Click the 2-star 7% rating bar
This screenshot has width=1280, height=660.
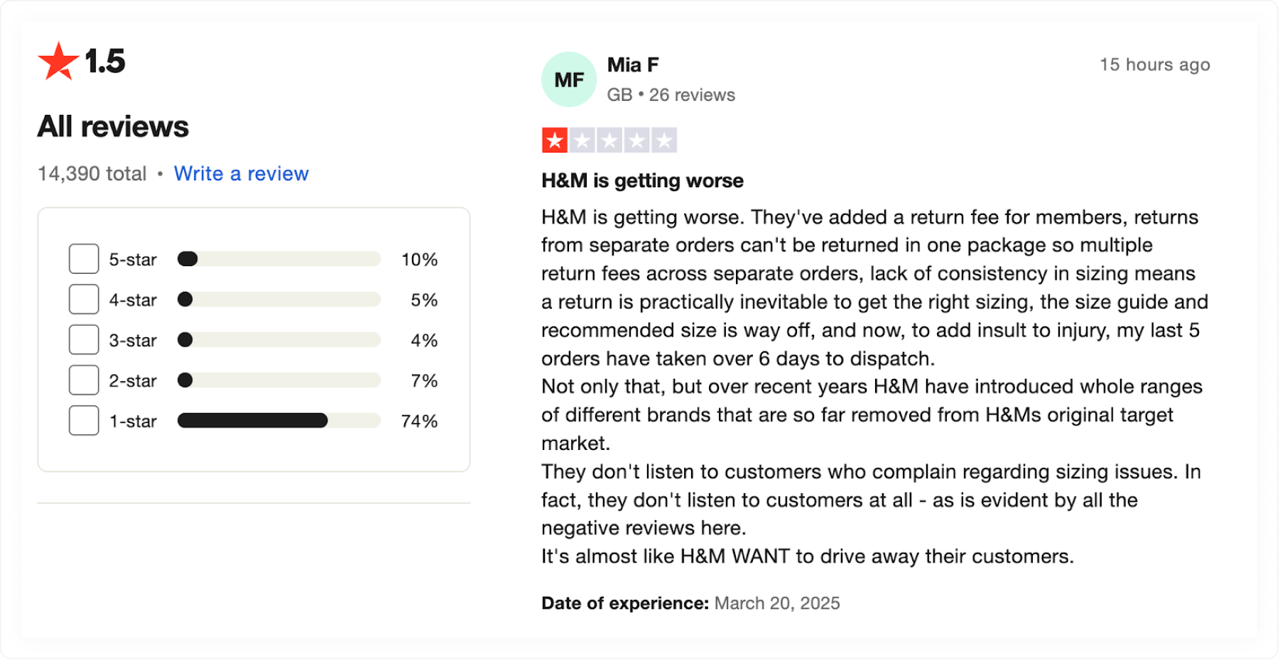point(279,381)
